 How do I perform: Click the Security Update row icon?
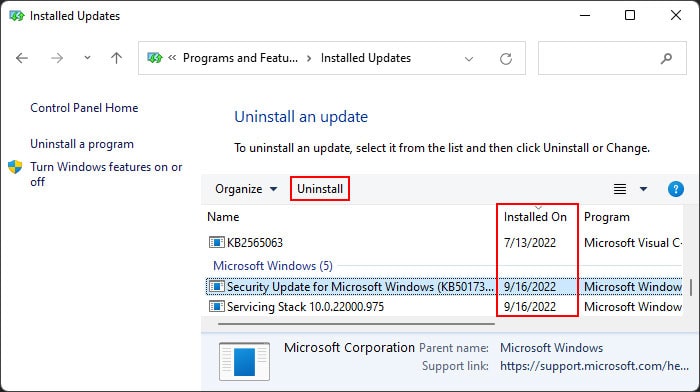(217, 286)
